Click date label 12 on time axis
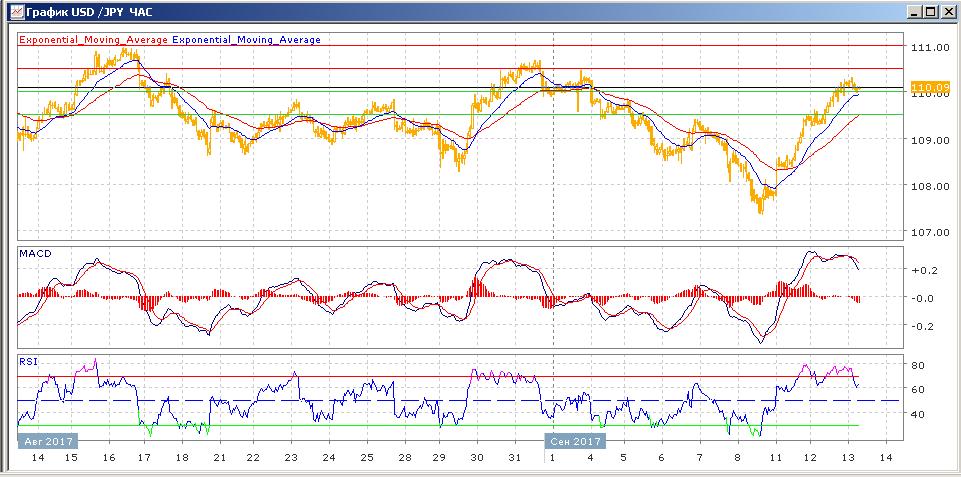This screenshot has height=477, width=961. click(x=810, y=459)
